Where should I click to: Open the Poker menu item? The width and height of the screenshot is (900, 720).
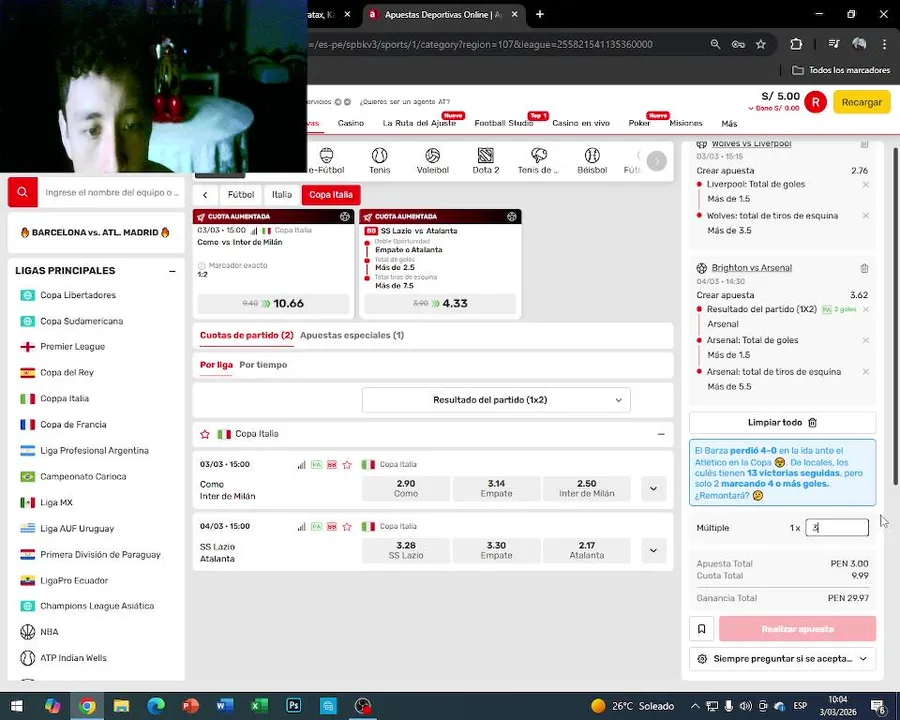click(x=639, y=123)
